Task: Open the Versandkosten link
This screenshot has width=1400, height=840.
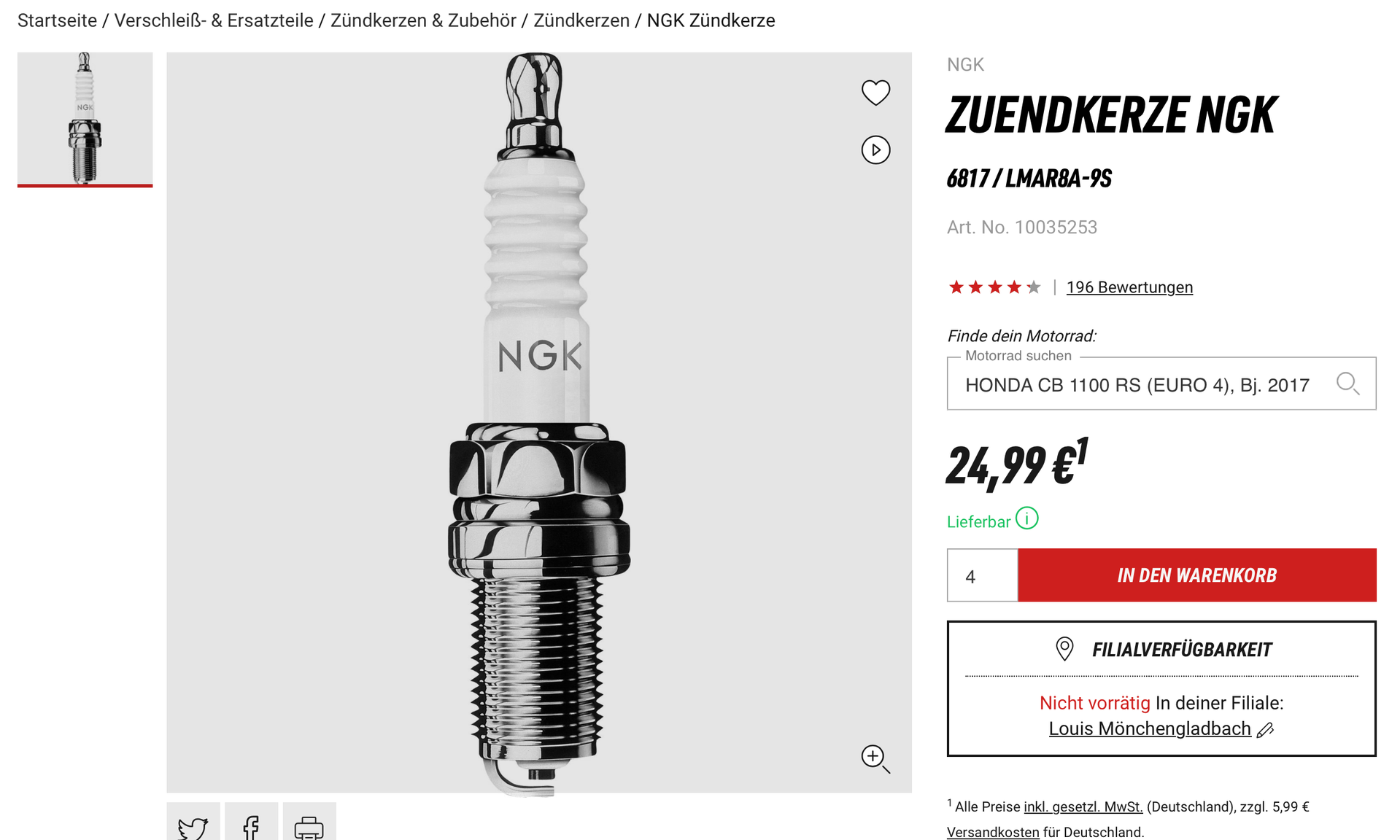Action: [x=993, y=832]
